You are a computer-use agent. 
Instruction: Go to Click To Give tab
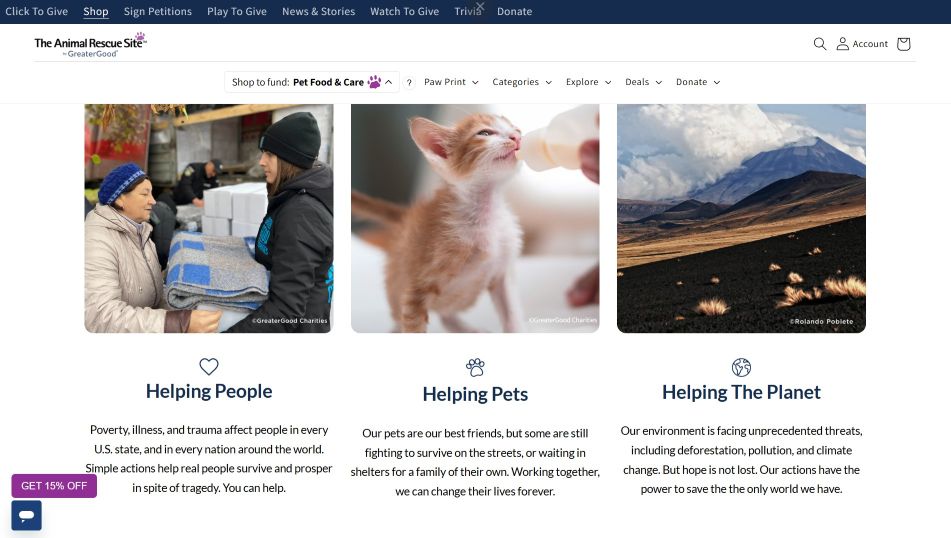tap(36, 11)
